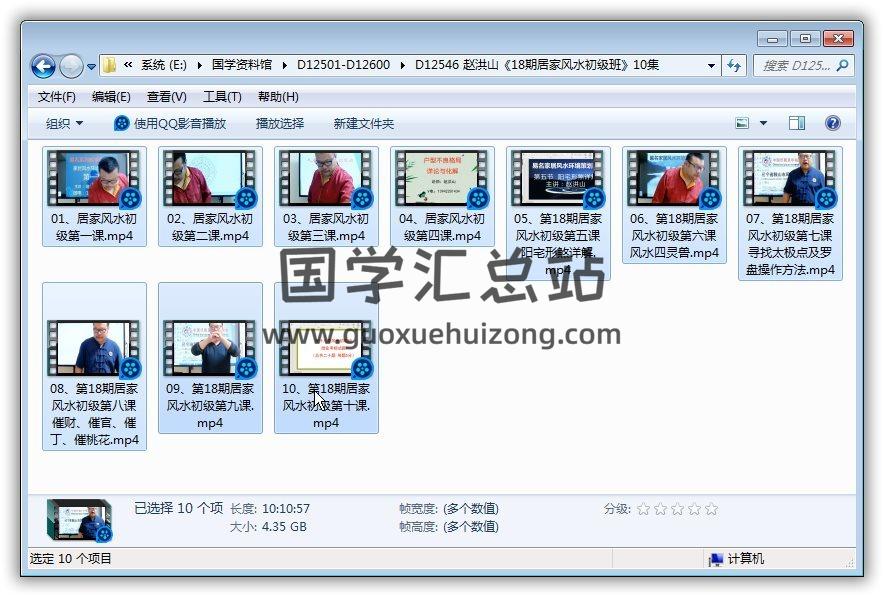Screen dimensions: 884x597
Task: Click the 播放选择 toolbar button
Action: click(280, 123)
